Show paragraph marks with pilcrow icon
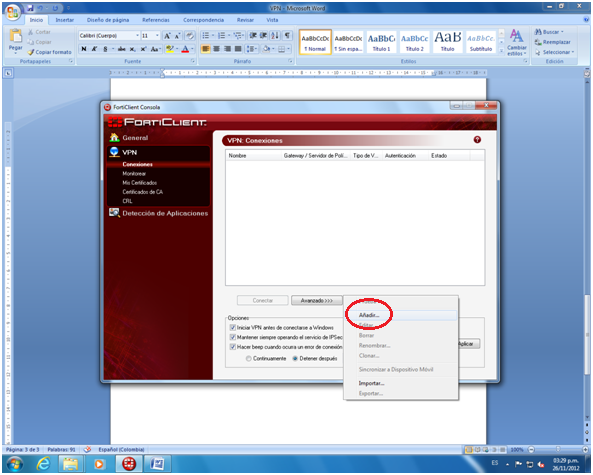Screen dimensions: 593x475 tap(287, 36)
